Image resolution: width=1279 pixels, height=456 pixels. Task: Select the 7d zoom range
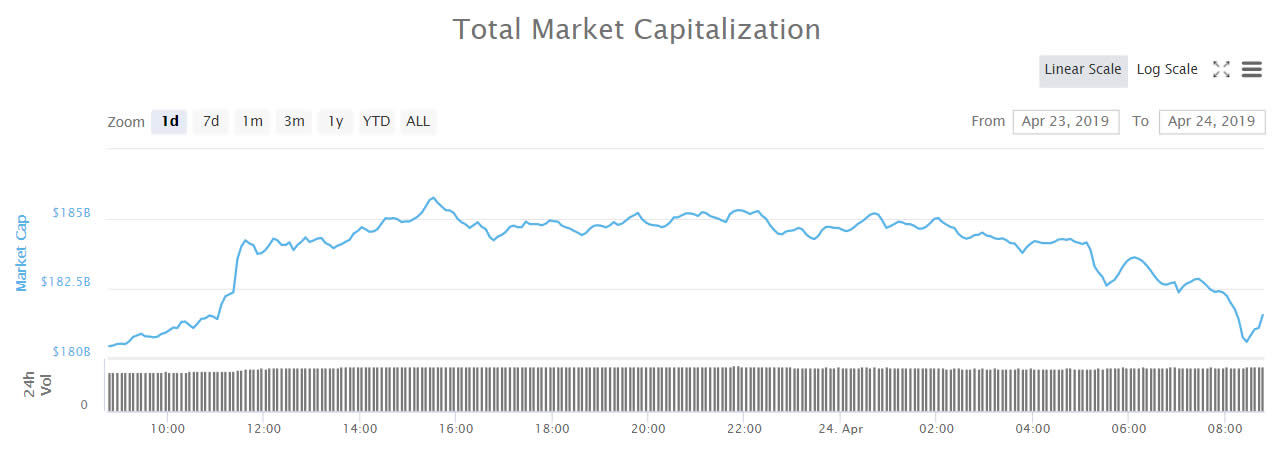(211, 122)
